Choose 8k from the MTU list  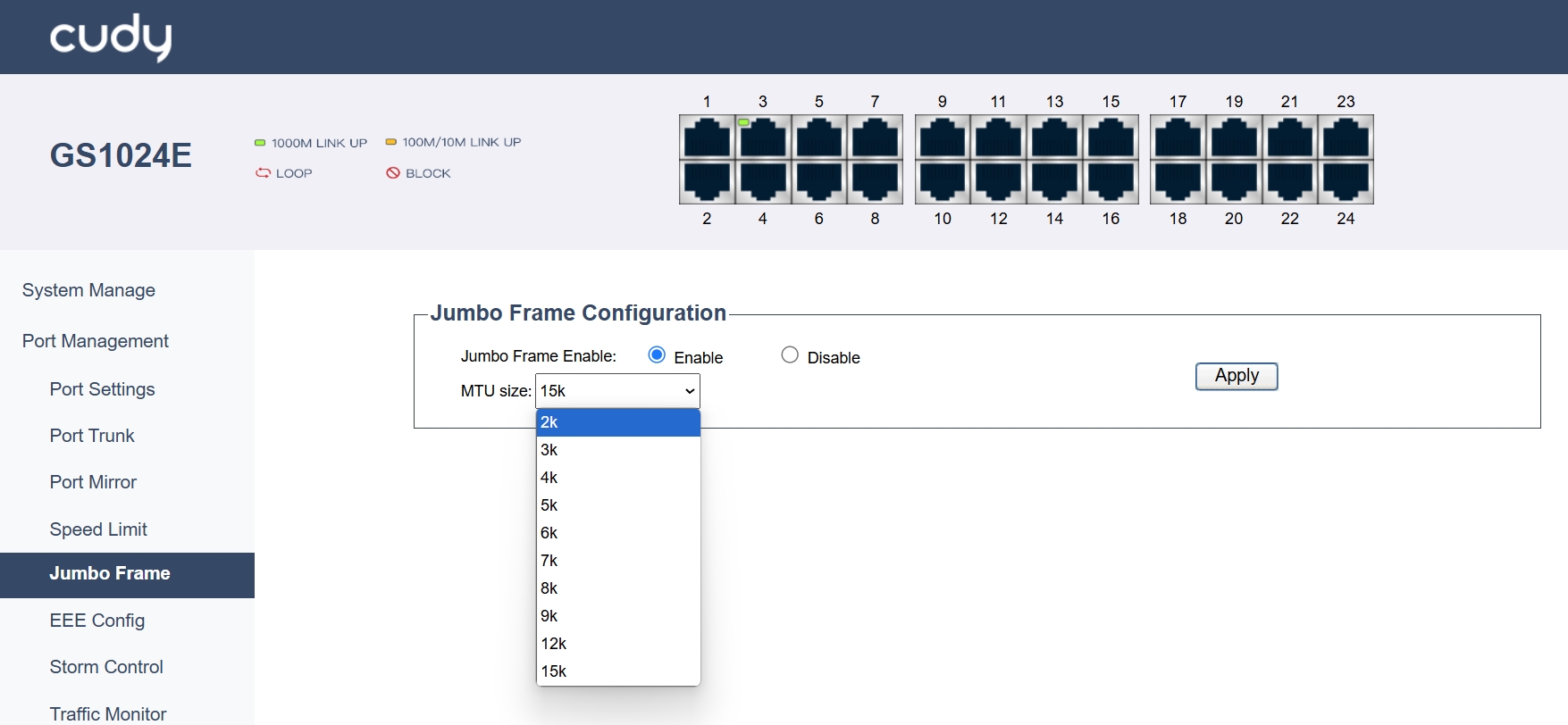pyautogui.click(x=618, y=588)
